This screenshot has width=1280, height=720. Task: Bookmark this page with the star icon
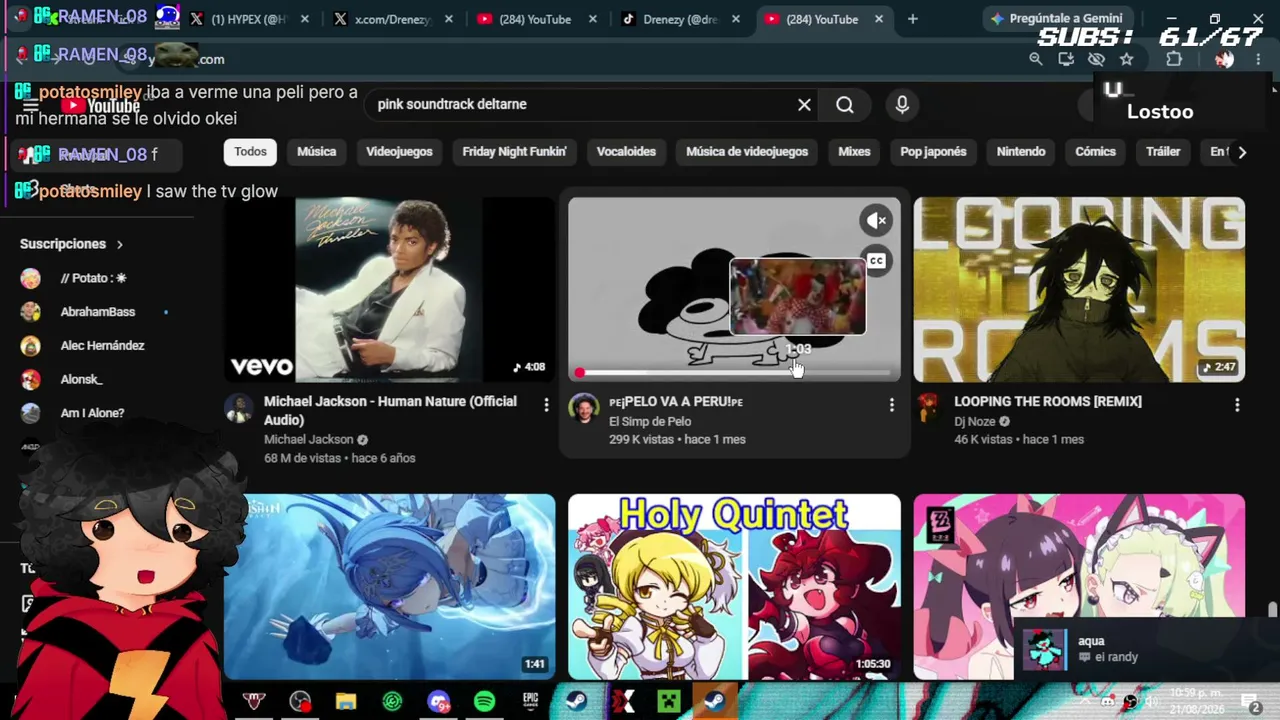click(1127, 59)
